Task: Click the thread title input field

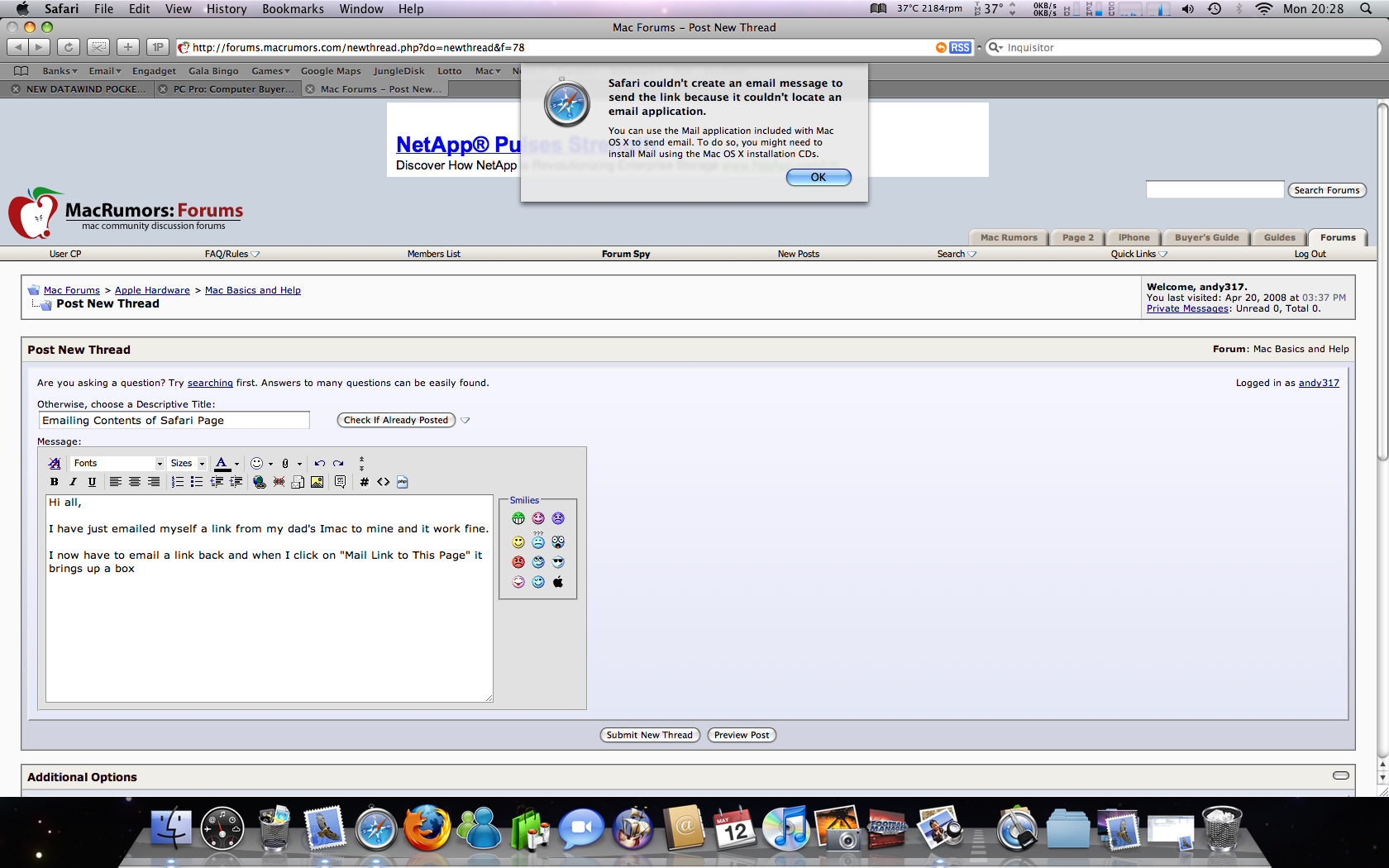Action: coord(174,420)
